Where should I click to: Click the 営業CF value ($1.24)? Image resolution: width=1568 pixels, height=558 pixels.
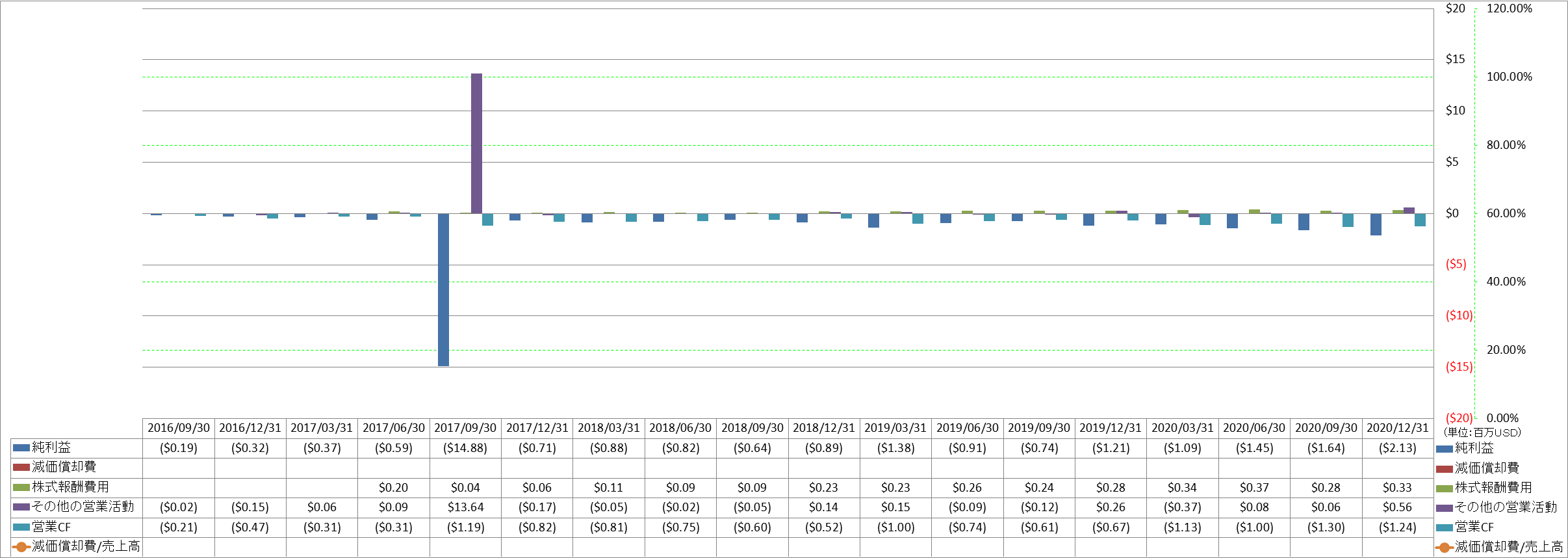point(1398,527)
